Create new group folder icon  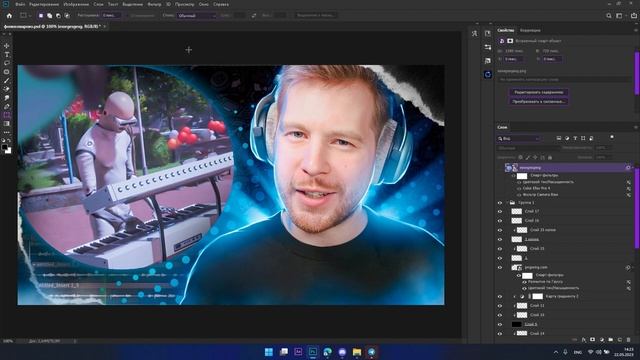click(x=611, y=340)
